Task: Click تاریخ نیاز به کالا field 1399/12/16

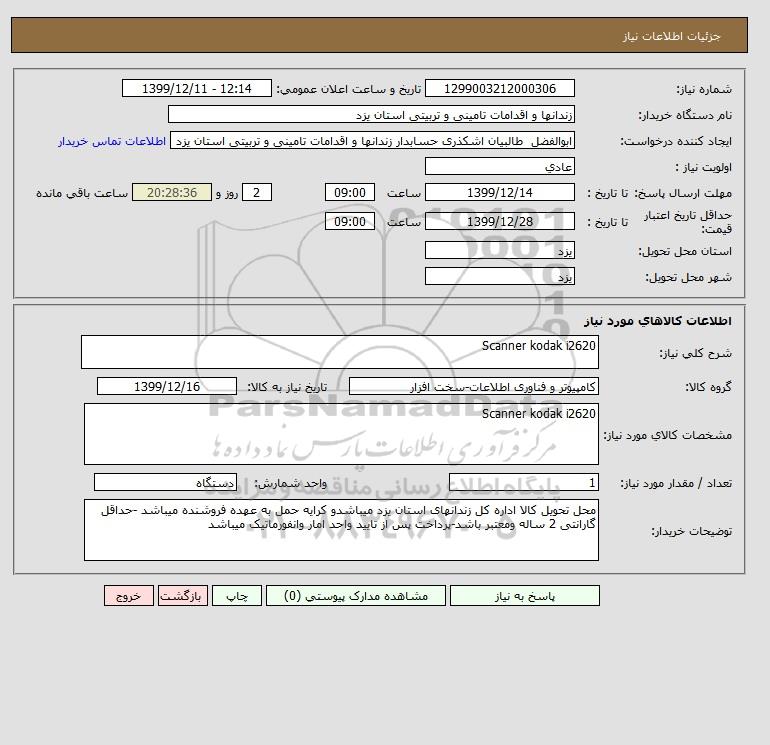Action: [x=167, y=386]
